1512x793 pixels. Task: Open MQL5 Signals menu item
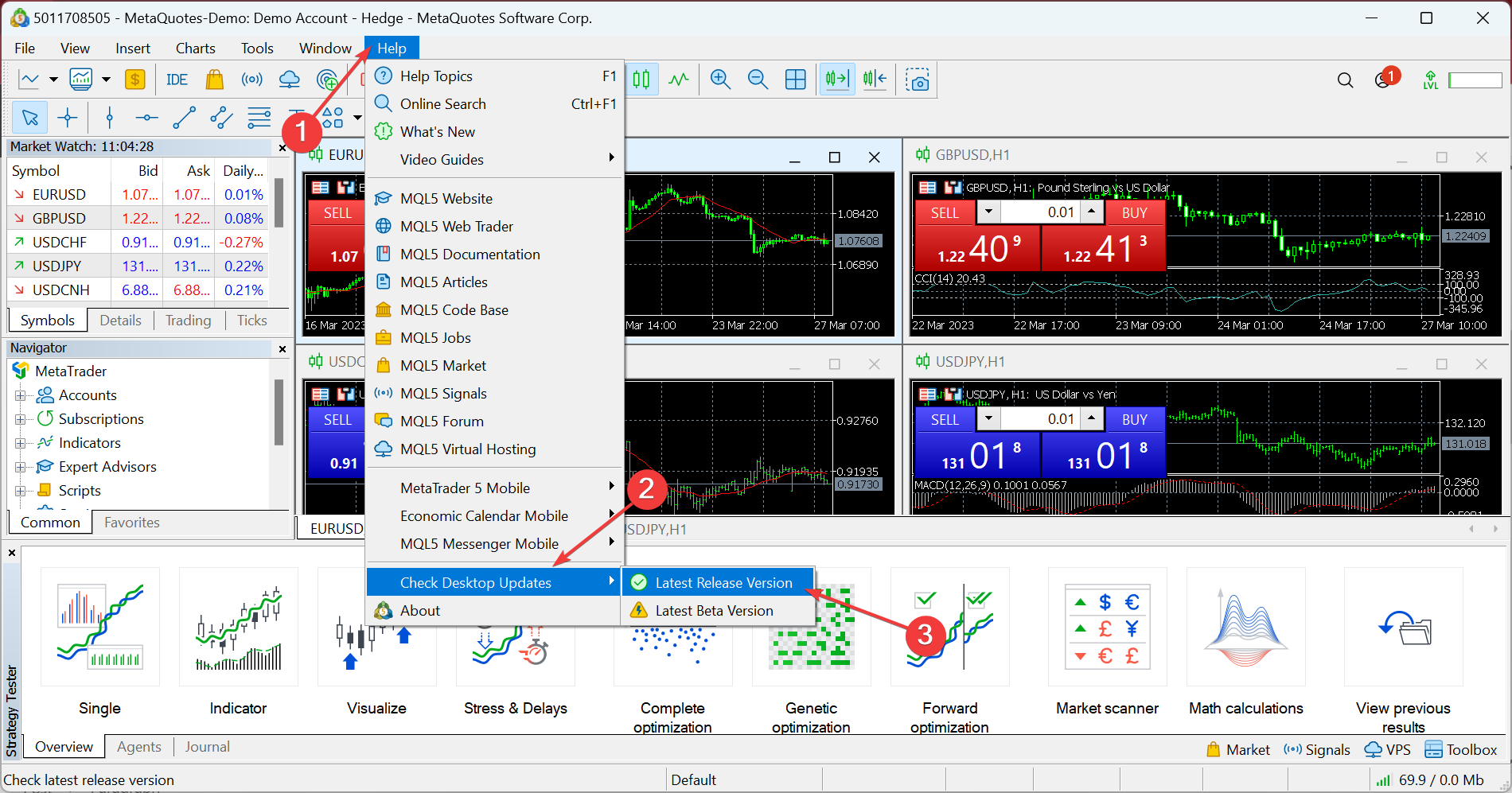click(x=494, y=394)
